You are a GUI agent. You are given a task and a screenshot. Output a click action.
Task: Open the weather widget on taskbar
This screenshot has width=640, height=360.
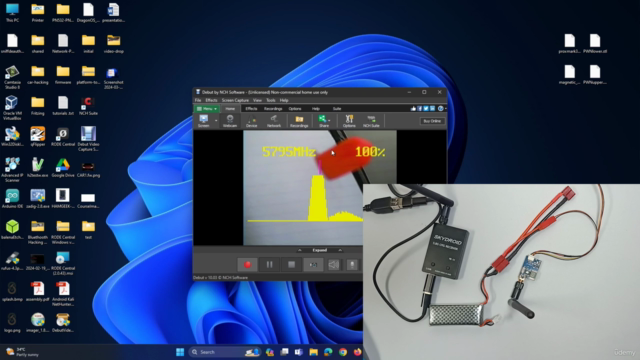click(x=22, y=352)
